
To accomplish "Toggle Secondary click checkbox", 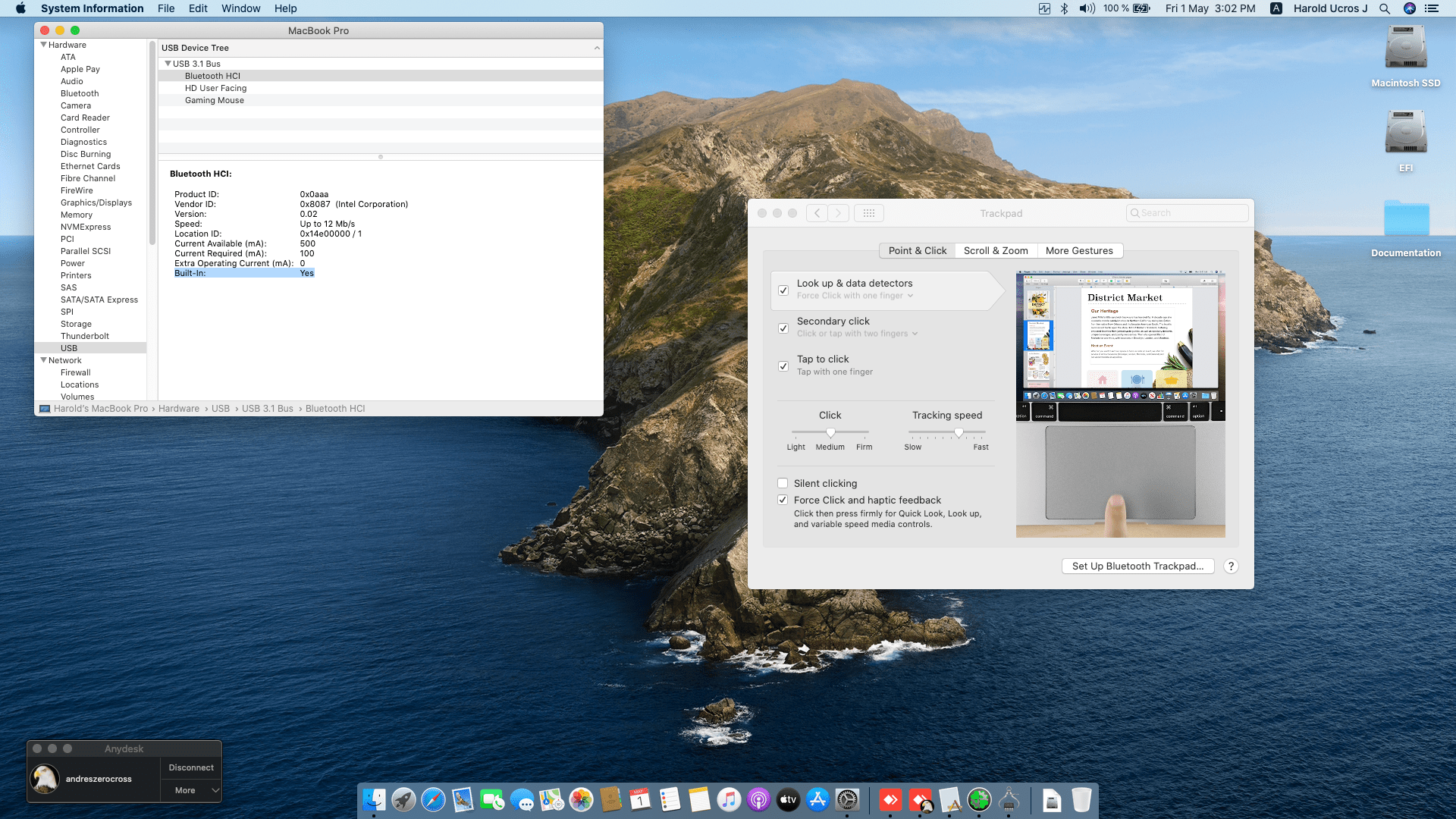I will [x=783, y=328].
